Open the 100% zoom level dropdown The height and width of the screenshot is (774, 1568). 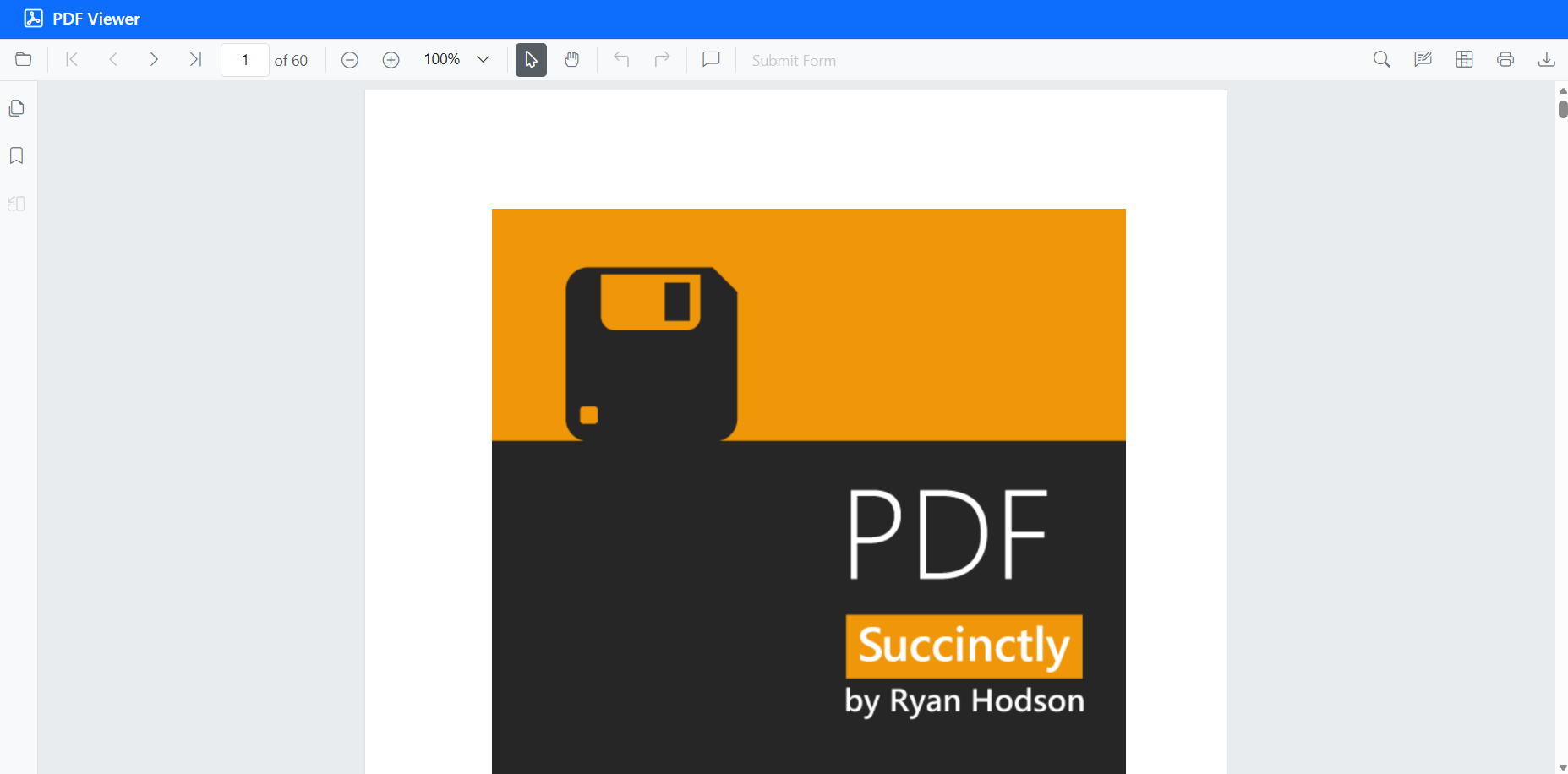pyautogui.click(x=484, y=60)
